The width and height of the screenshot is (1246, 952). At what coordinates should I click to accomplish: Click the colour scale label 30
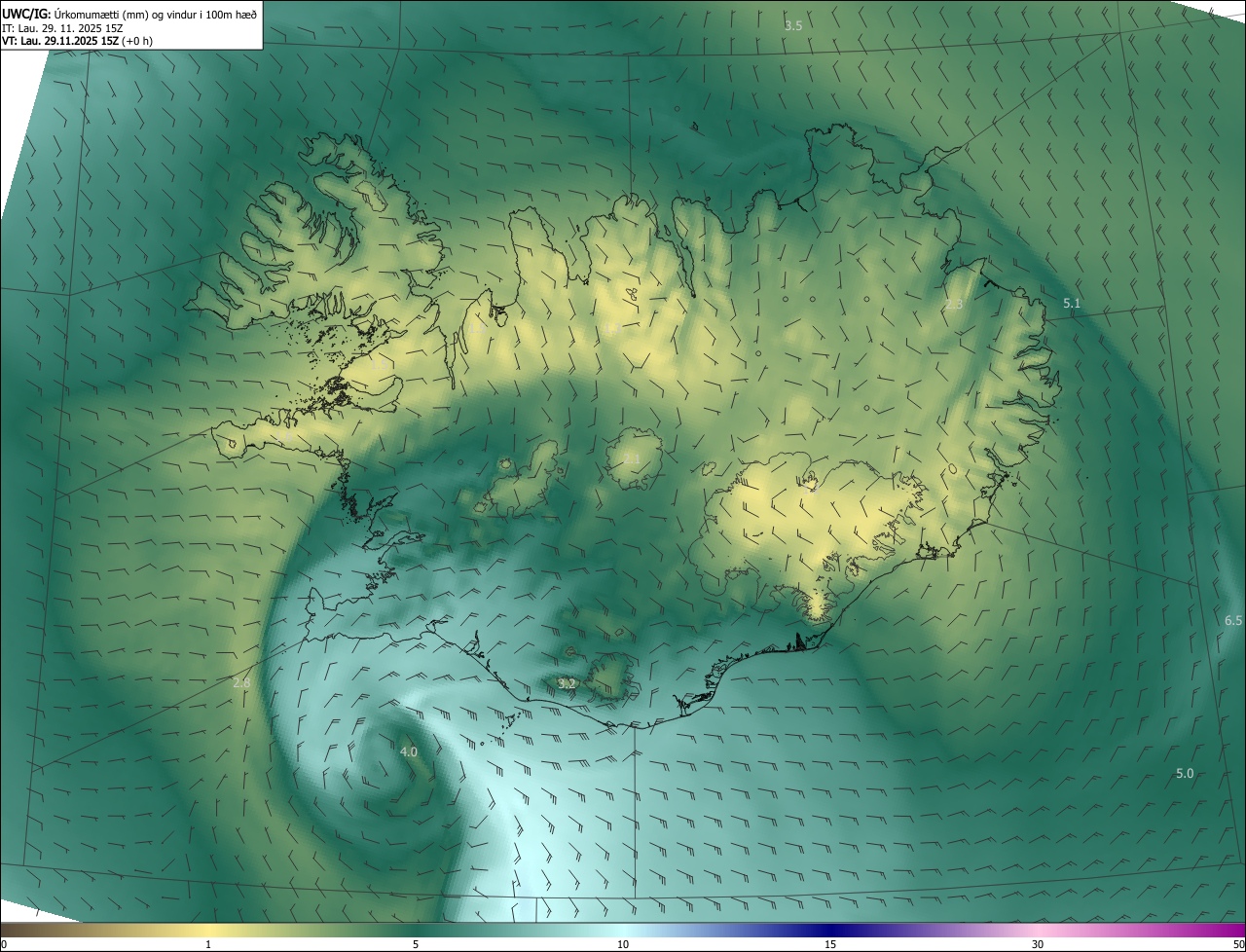tap(1038, 944)
